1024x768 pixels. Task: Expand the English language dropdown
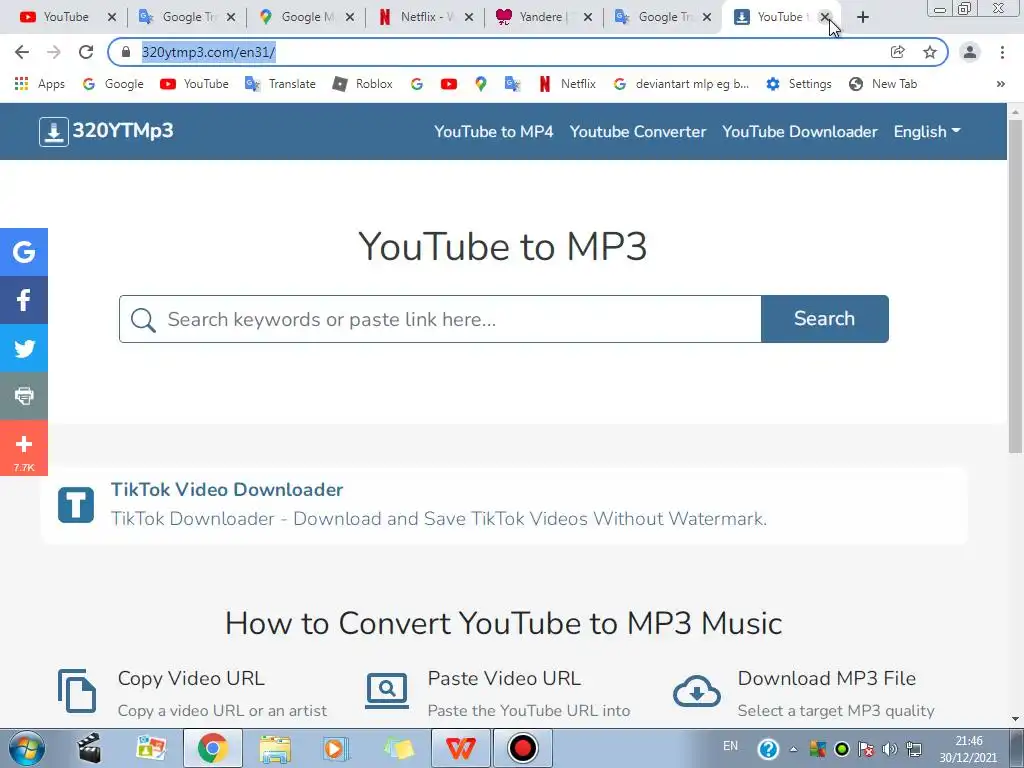[x=927, y=131]
